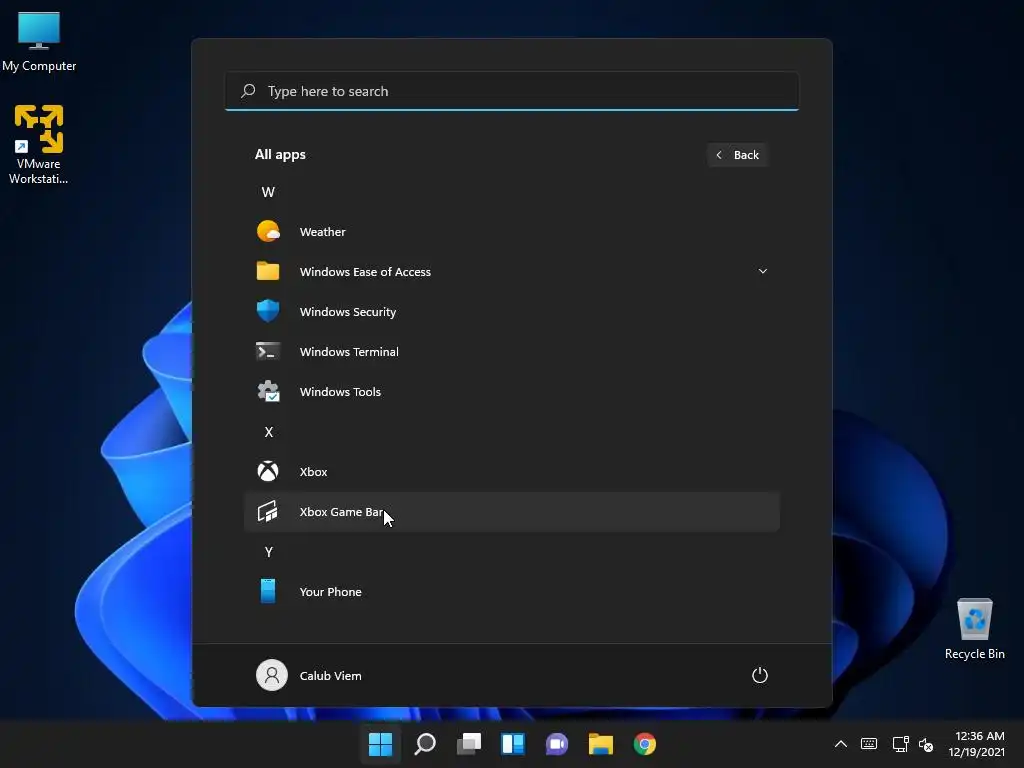The height and width of the screenshot is (768, 1024).
Task: Click the Calub Viem account name
Action: tap(330, 675)
